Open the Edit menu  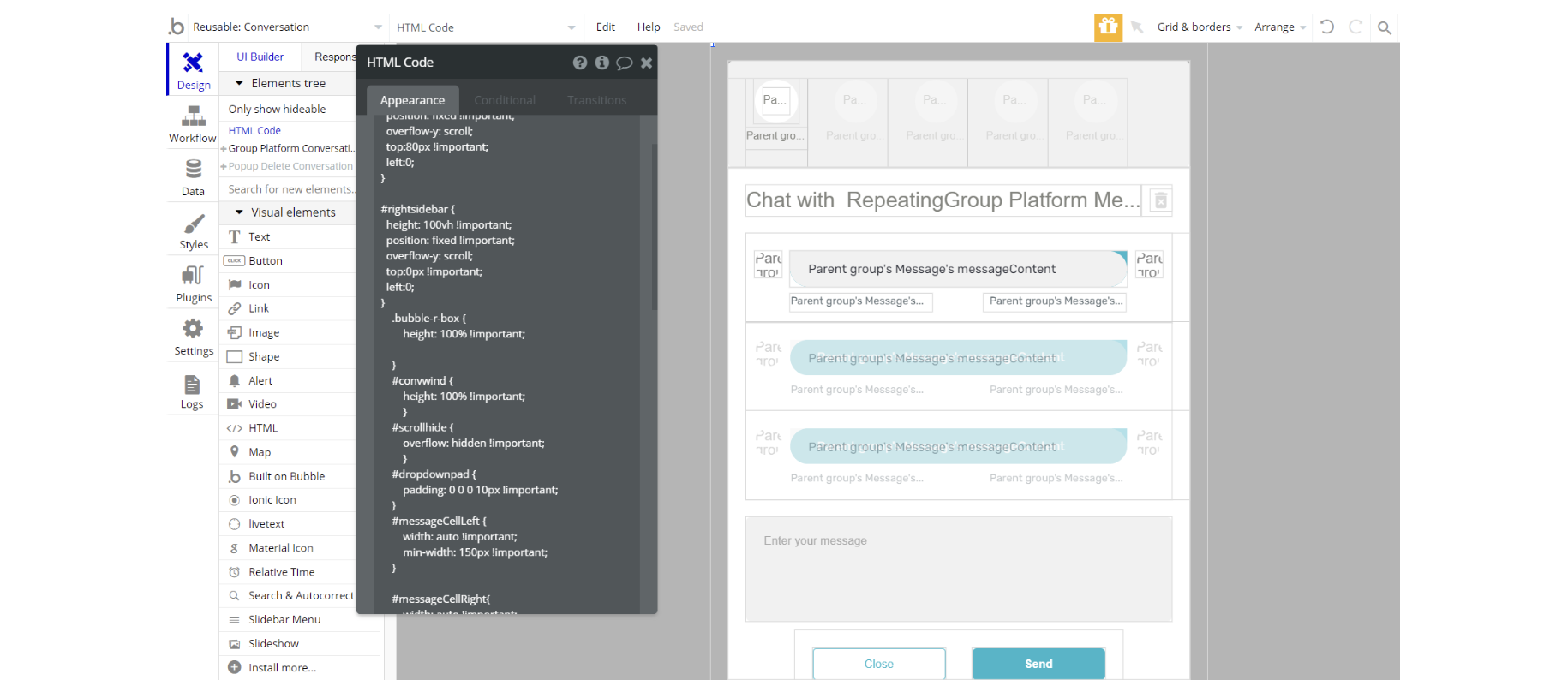pyautogui.click(x=605, y=27)
